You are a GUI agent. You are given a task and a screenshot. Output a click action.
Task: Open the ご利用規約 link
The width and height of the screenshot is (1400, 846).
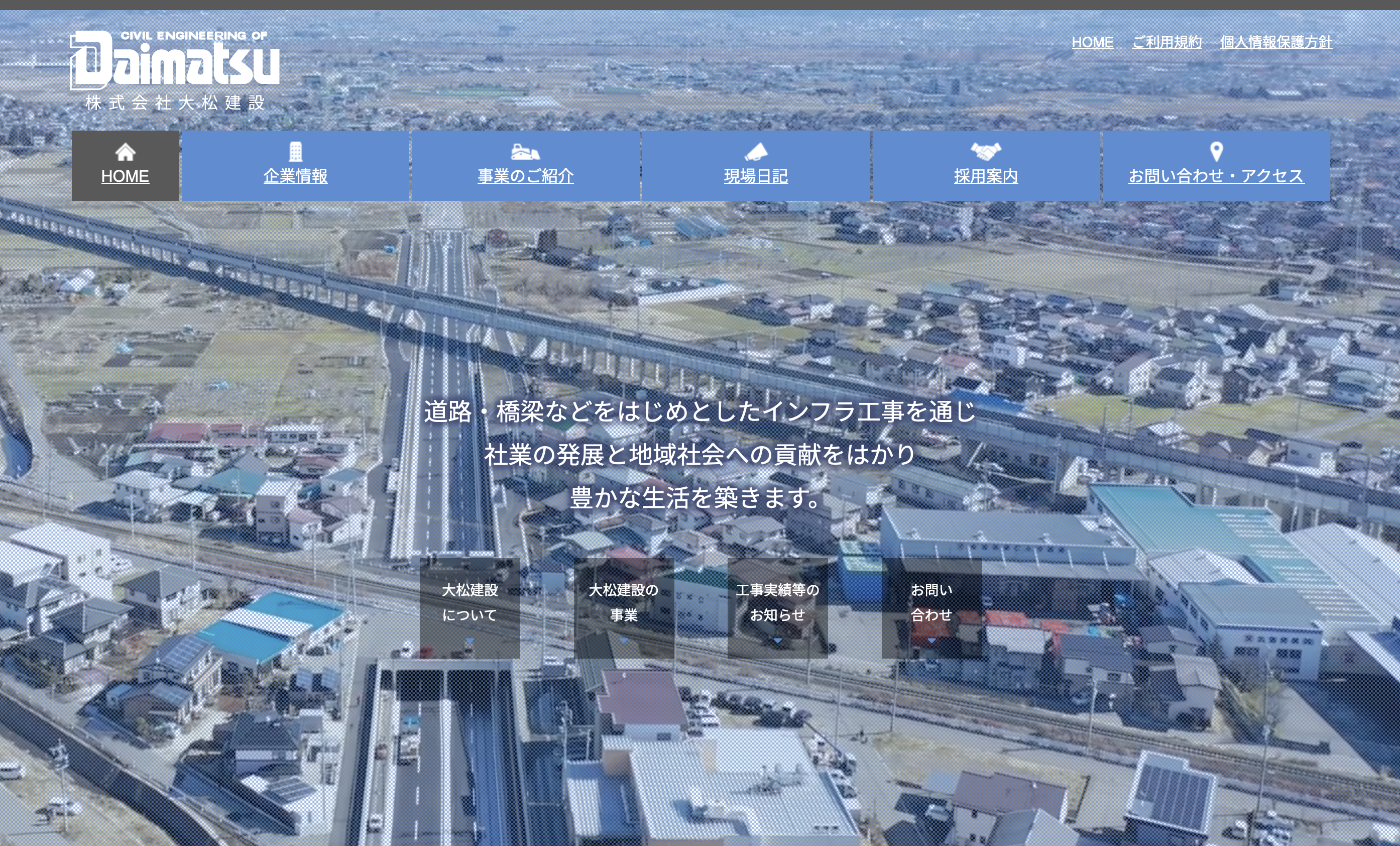tap(1166, 42)
